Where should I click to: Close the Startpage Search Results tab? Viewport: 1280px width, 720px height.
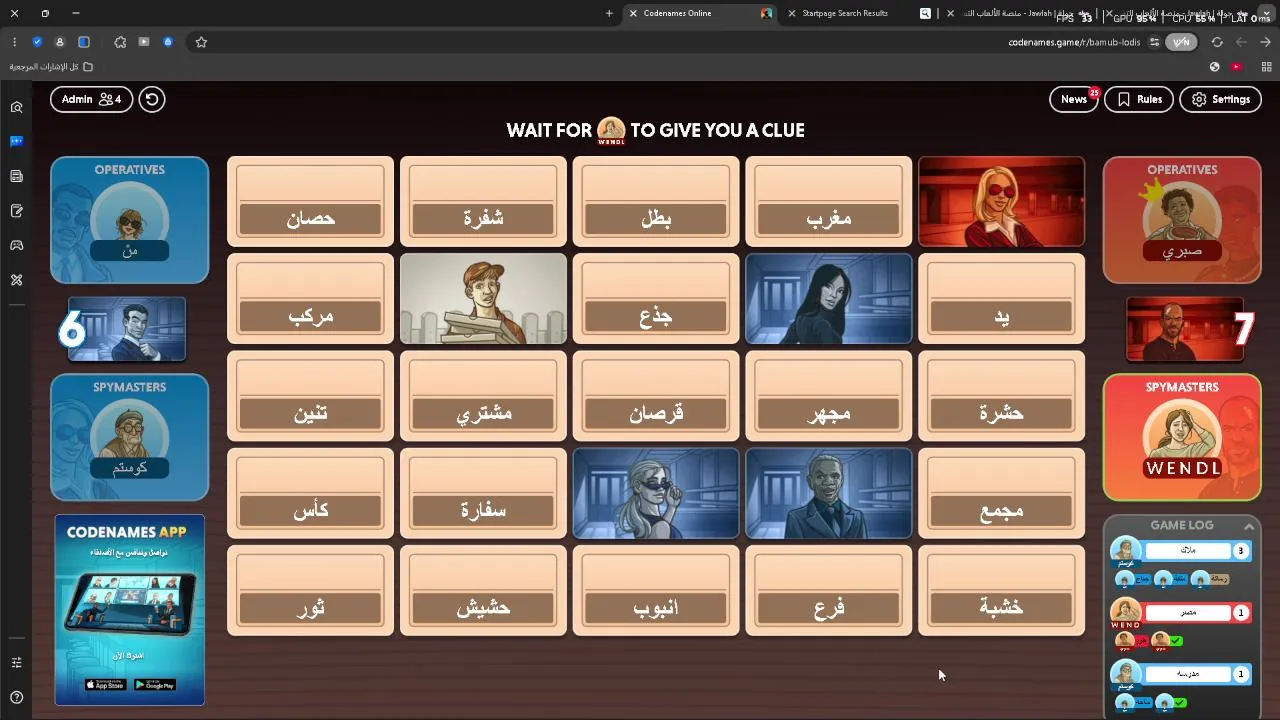[792, 13]
